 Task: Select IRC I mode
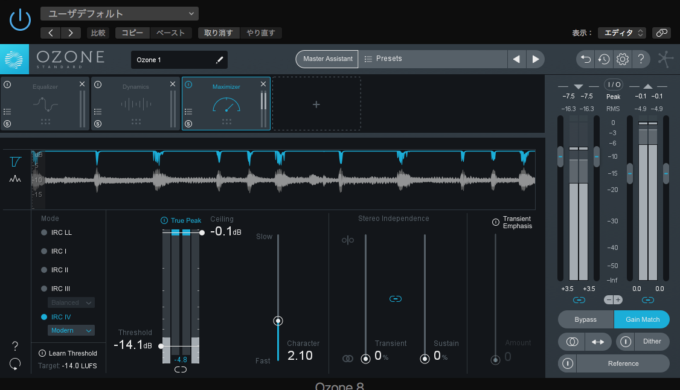pos(54,251)
